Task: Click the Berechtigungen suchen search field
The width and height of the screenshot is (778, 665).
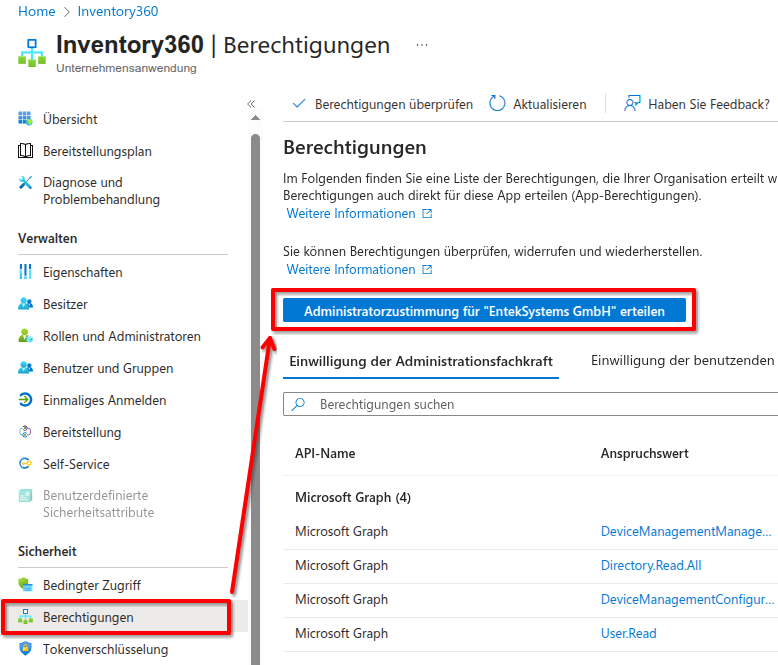Action: pos(540,405)
